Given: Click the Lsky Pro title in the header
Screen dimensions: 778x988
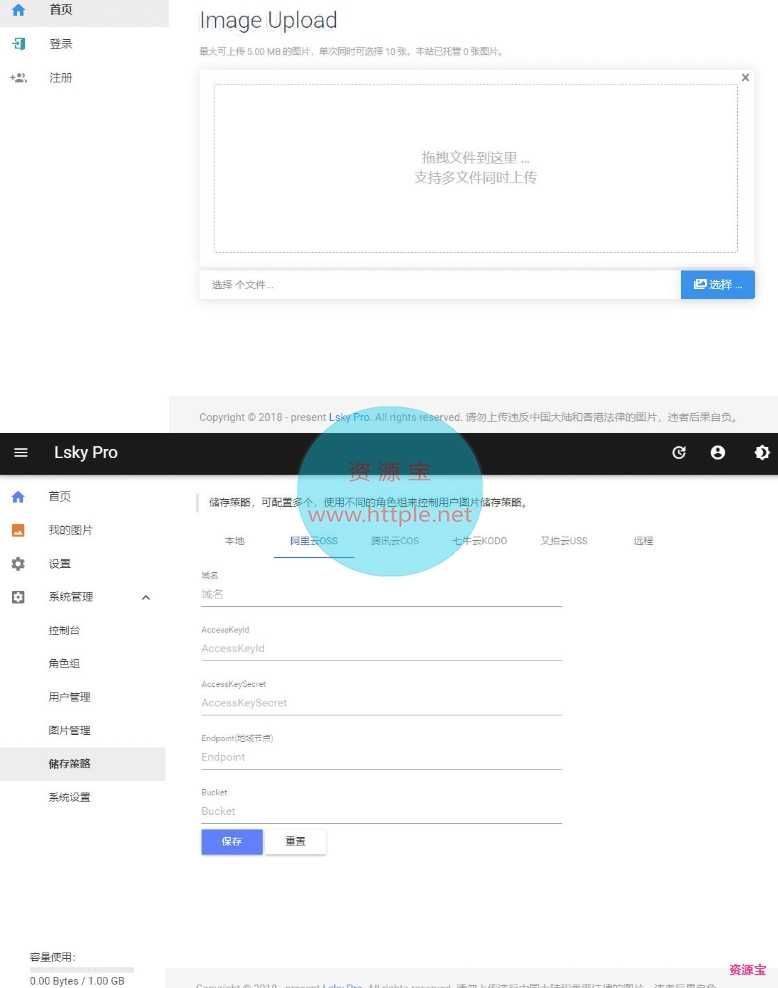Looking at the screenshot, I should point(86,452).
